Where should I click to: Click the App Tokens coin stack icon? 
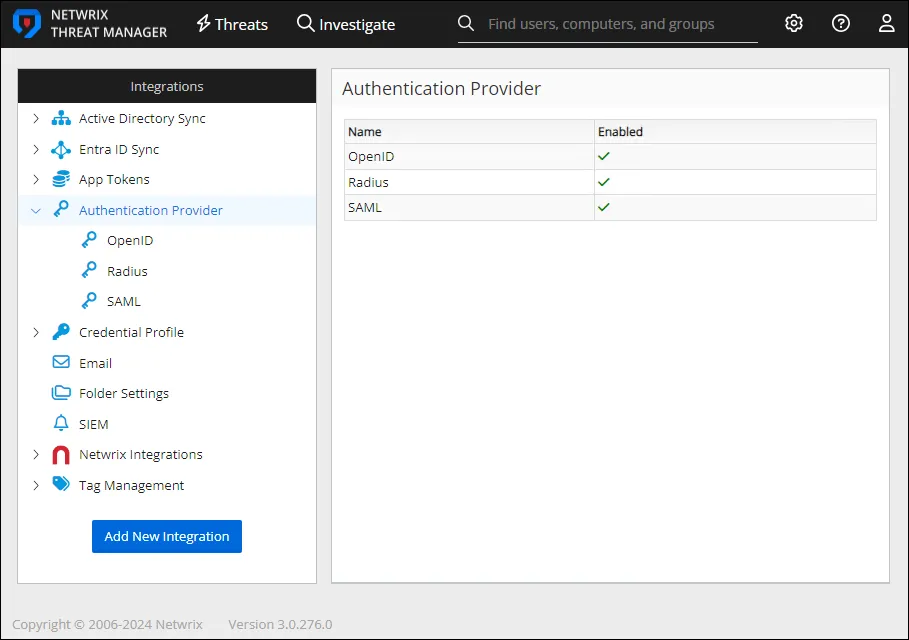61,179
